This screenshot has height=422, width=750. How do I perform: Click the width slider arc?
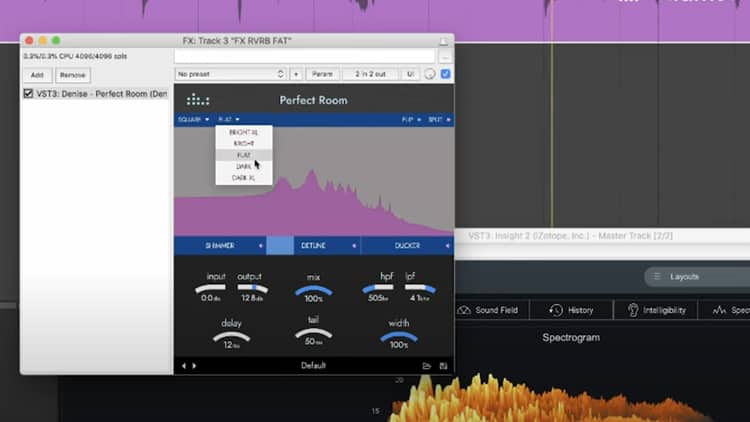[x=398, y=336]
